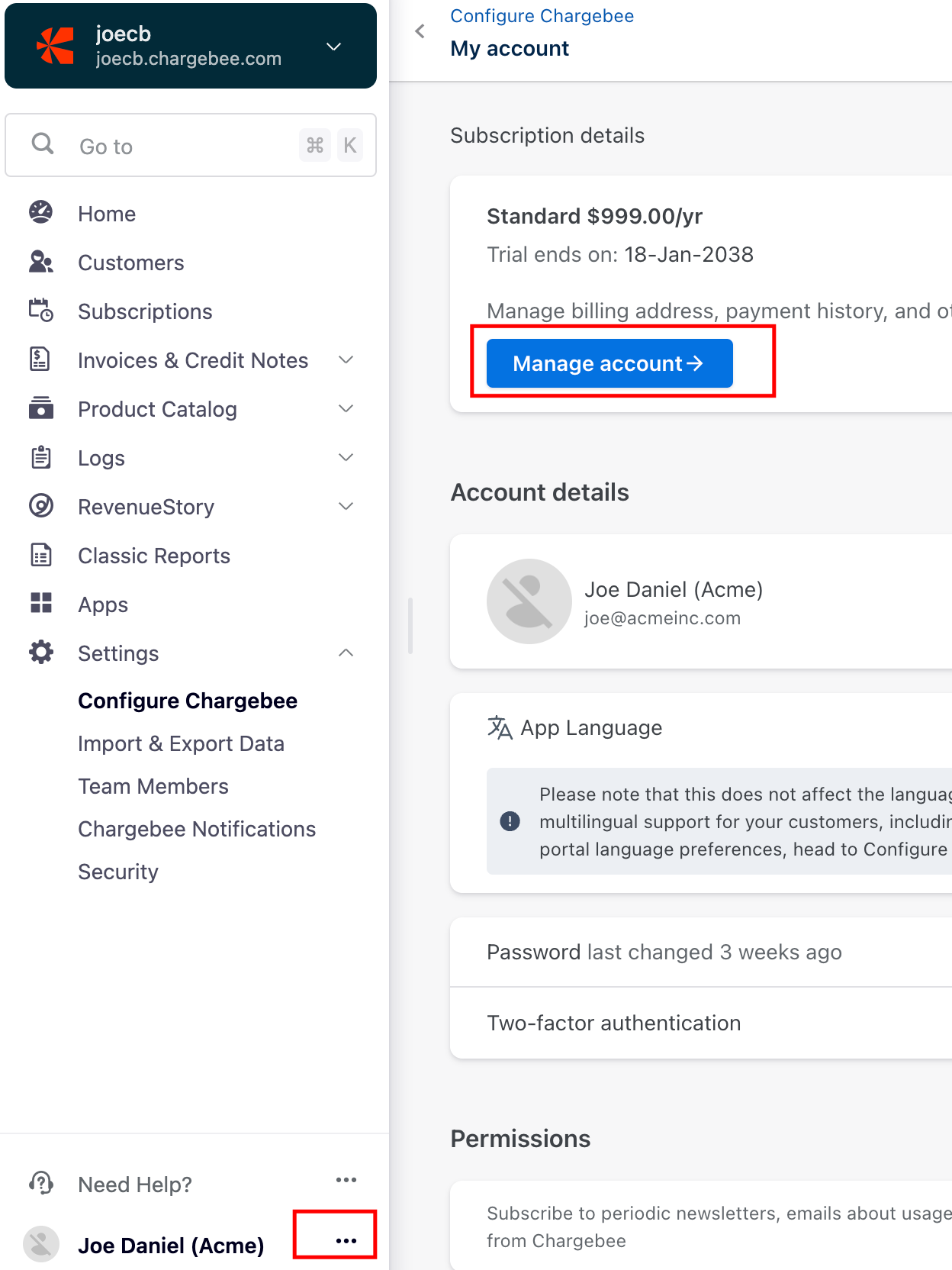The image size is (952, 1270).
Task: Open the three-dot menu beside Joe Daniel
Action: point(346,1241)
